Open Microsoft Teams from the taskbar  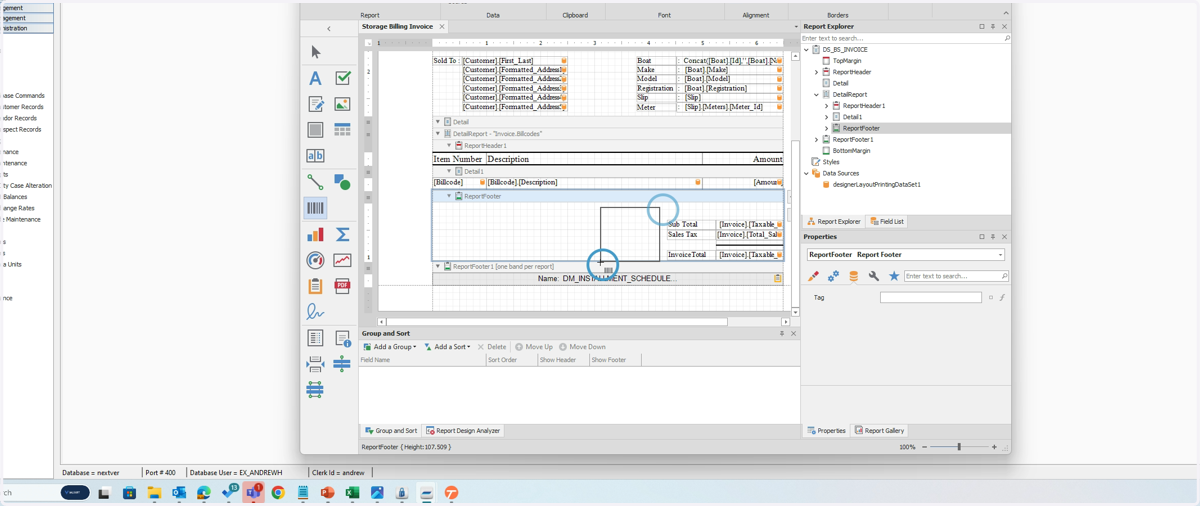(x=253, y=493)
